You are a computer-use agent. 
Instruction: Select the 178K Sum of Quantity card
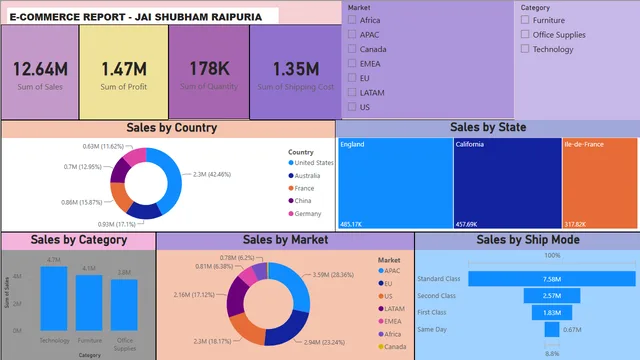[x=209, y=72]
